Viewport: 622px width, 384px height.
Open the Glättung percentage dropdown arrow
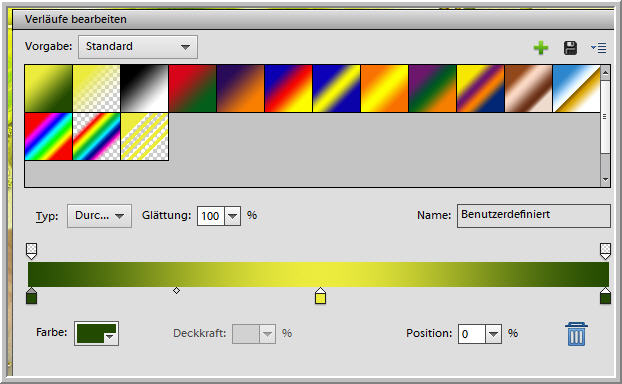[232, 216]
